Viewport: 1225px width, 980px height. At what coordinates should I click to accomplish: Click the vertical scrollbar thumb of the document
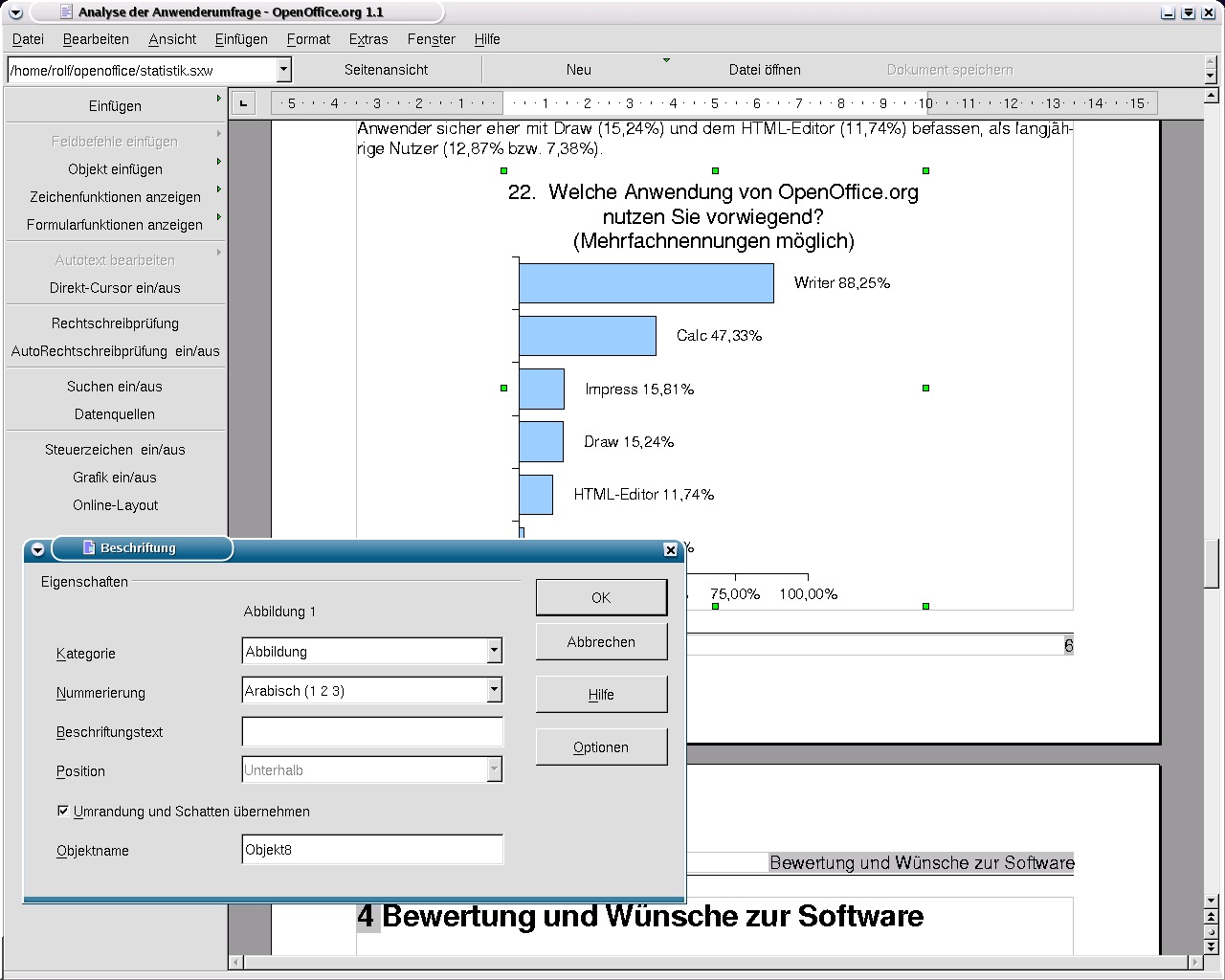pos(1211,563)
